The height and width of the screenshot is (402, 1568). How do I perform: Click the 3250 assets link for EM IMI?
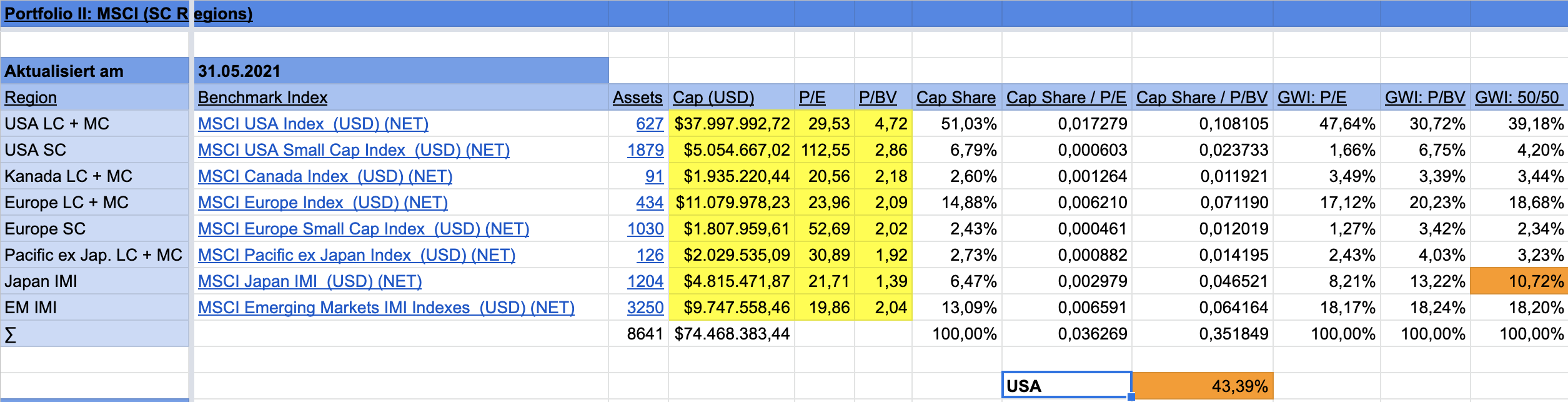click(x=645, y=308)
